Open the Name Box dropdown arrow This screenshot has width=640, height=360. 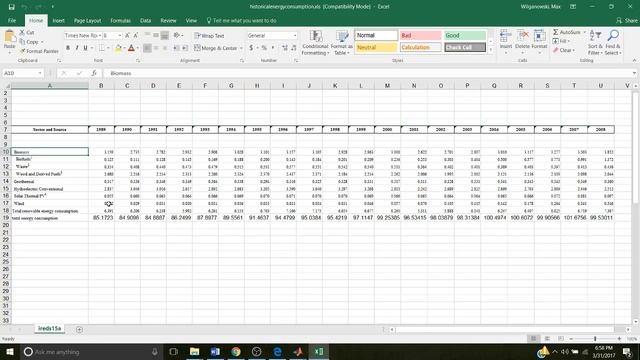click(x=40, y=73)
